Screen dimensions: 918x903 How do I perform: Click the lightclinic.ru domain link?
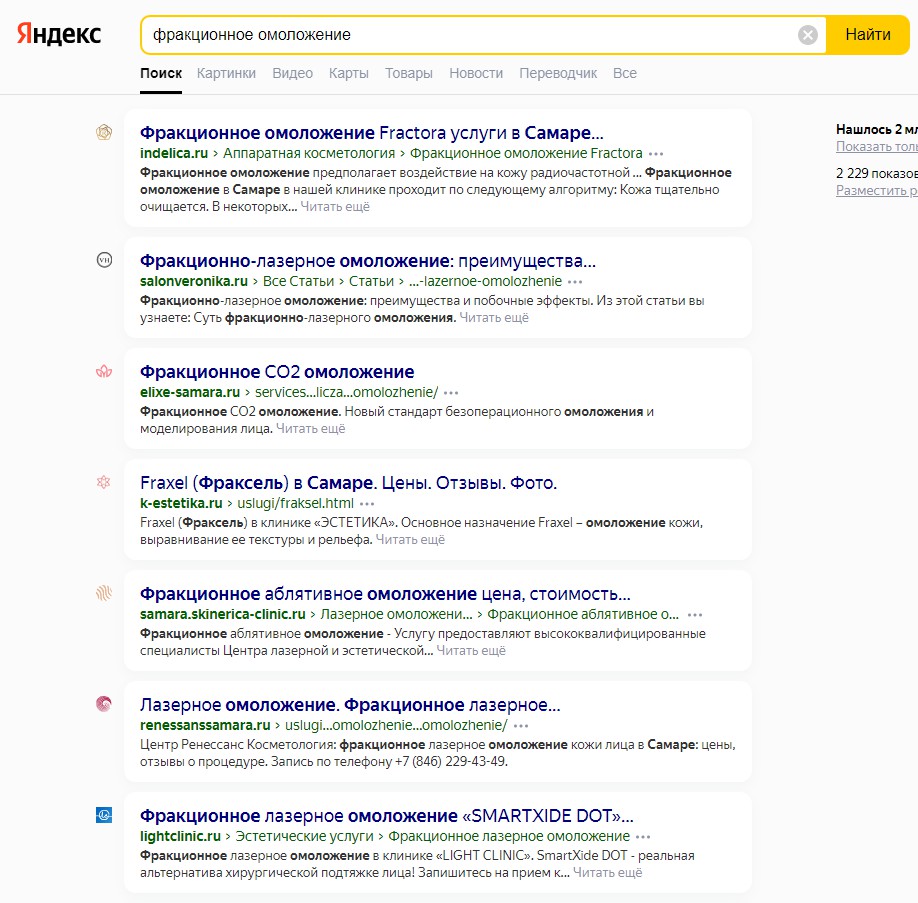click(x=180, y=836)
